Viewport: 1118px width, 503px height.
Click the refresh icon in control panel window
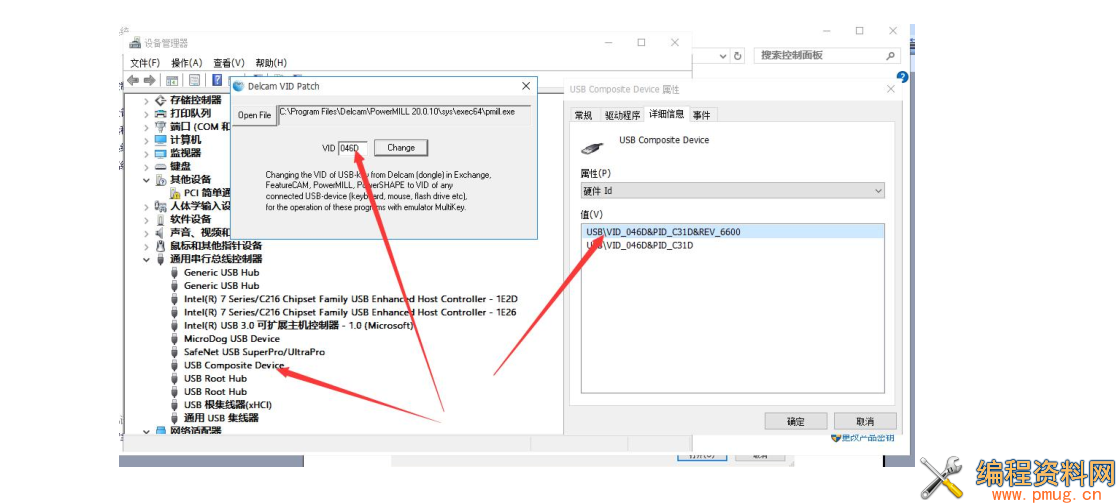click(x=738, y=56)
